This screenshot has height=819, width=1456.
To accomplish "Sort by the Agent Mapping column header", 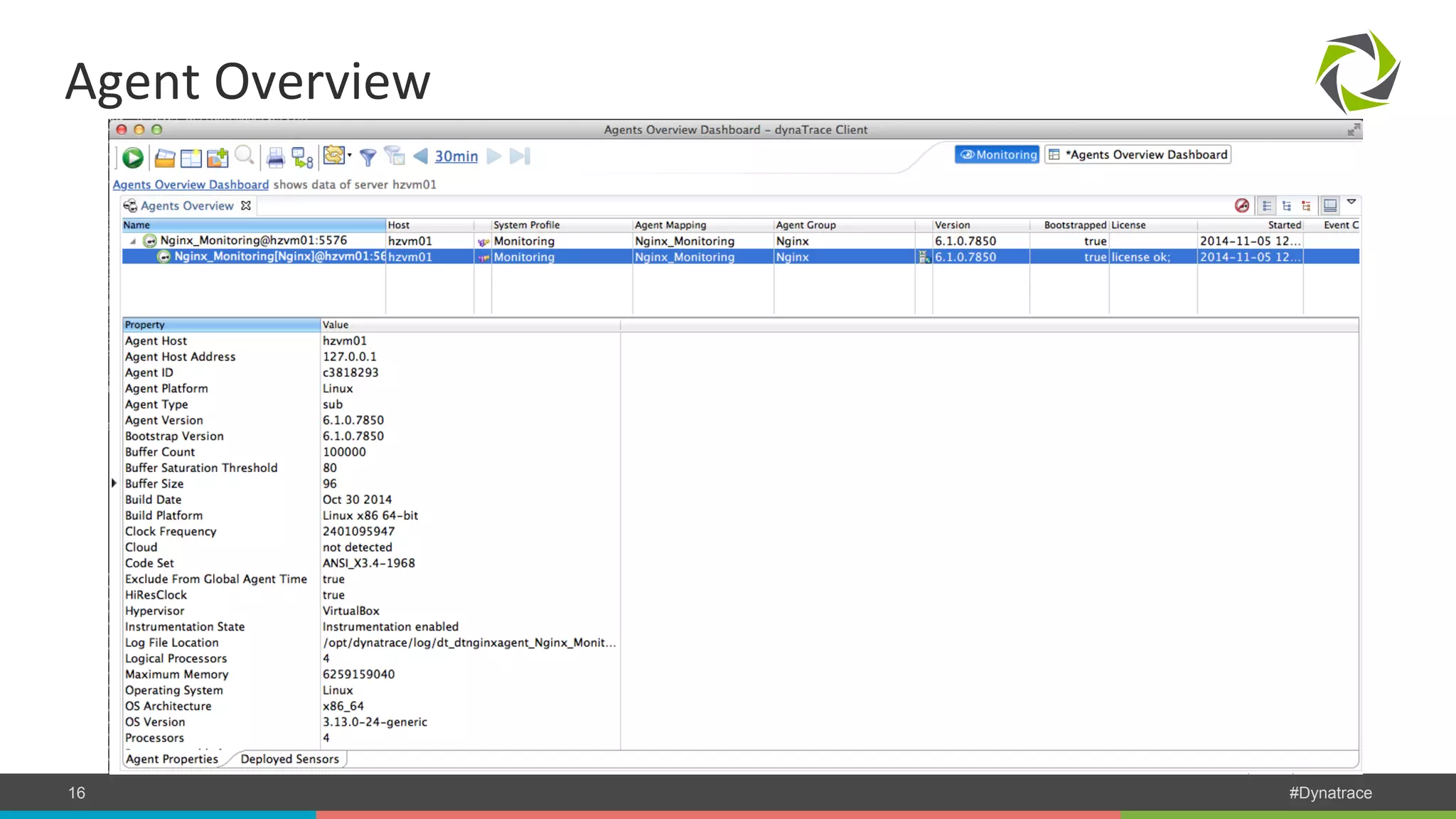I will [703, 225].
